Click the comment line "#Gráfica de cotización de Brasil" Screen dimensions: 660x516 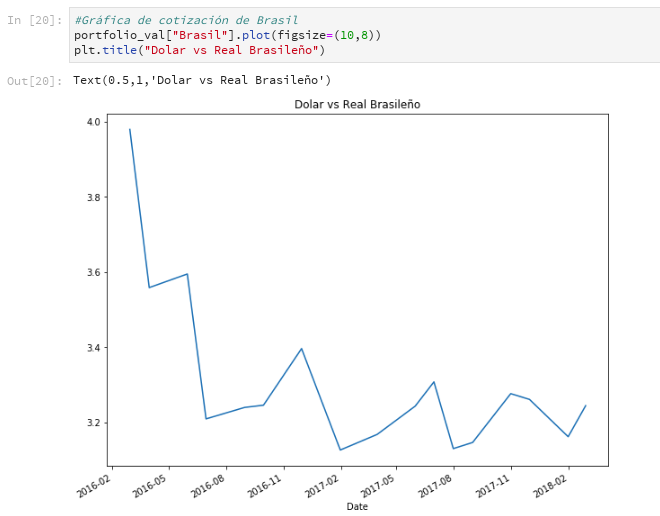click(186, 21)
